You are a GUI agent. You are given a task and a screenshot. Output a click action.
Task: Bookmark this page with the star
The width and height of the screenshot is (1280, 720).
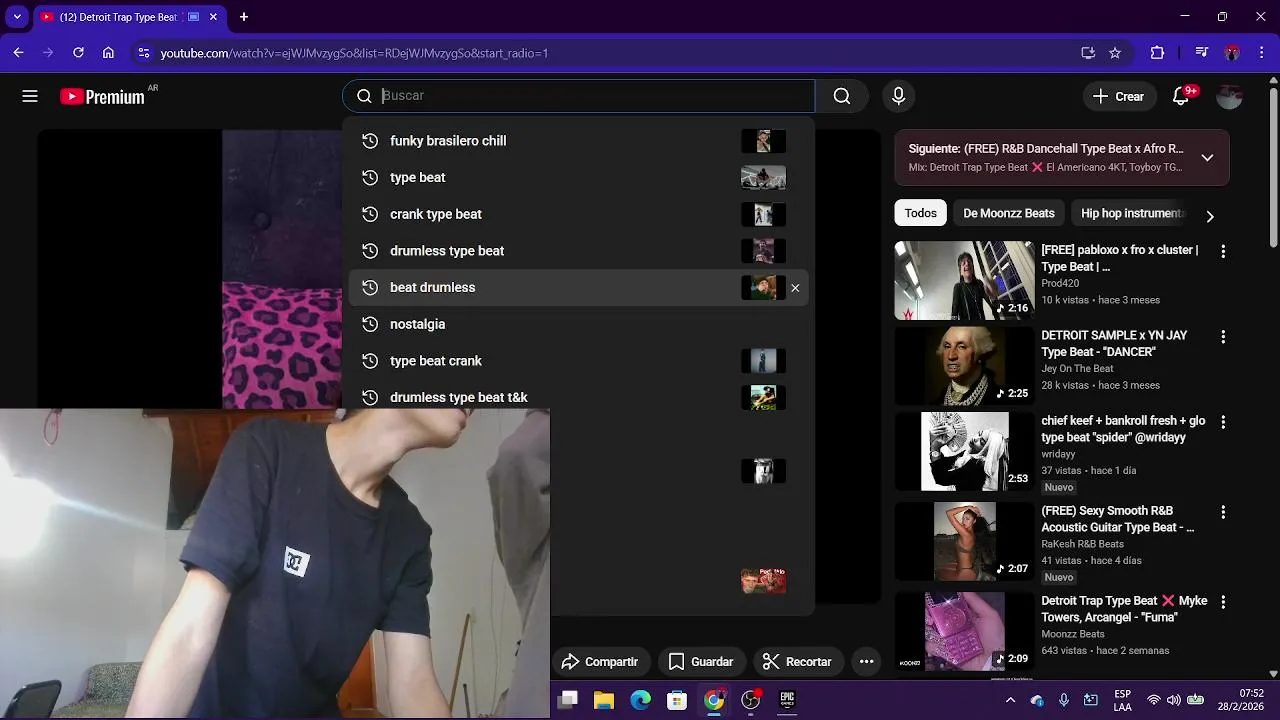[x=1115, y=53]
